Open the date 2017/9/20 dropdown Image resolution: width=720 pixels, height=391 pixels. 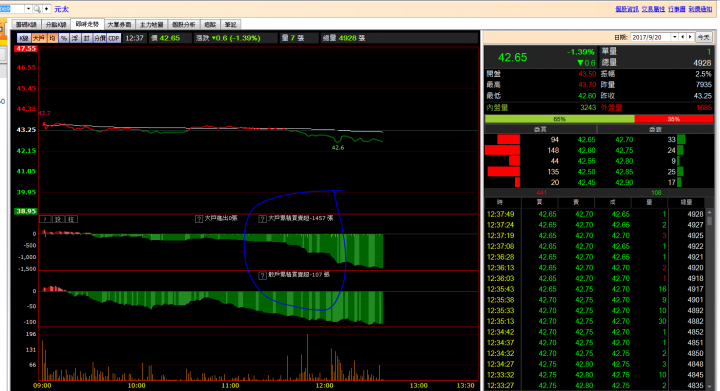pyautogui.click(x=674, y=37)
